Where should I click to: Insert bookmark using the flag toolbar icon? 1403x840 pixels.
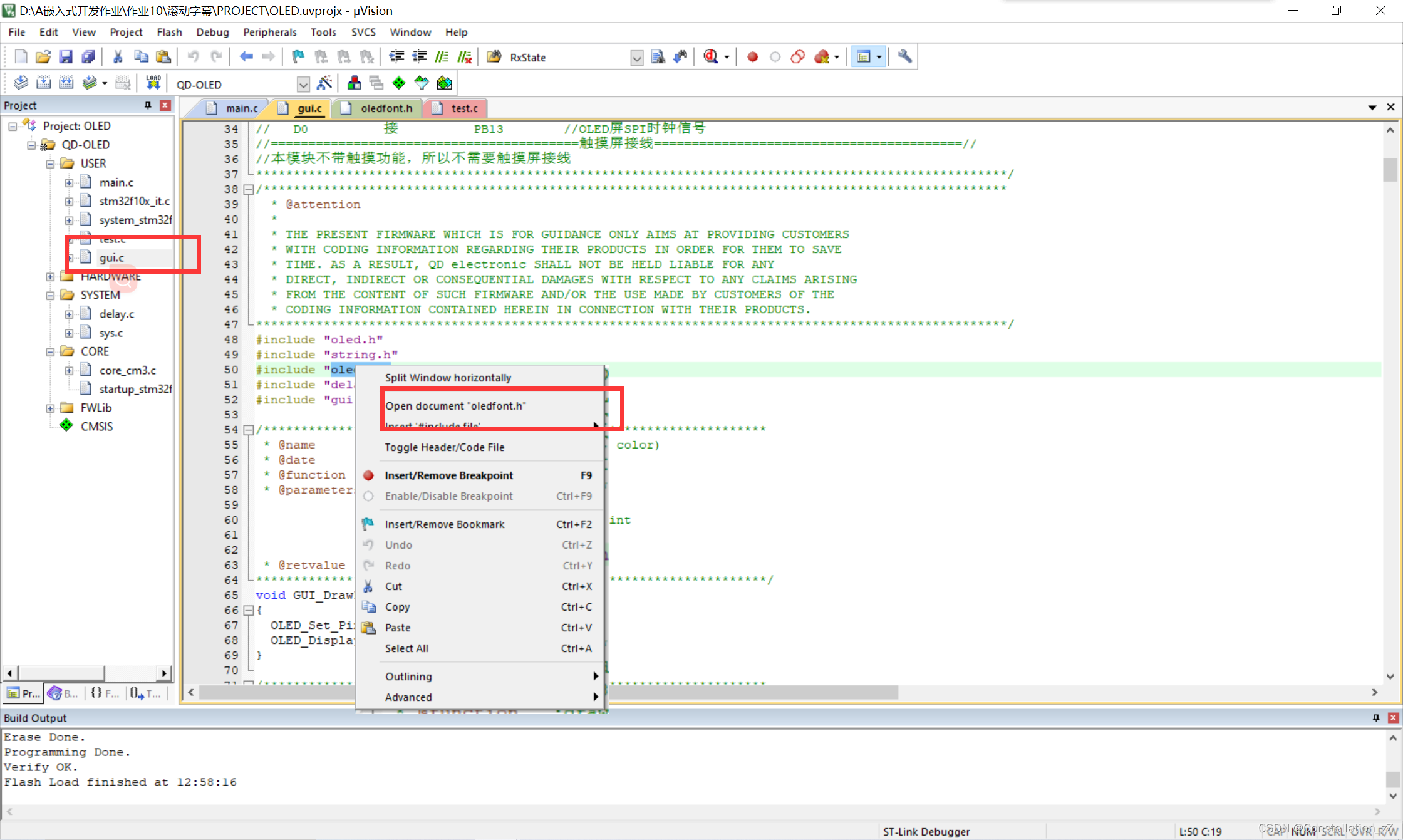click(298, 57)
